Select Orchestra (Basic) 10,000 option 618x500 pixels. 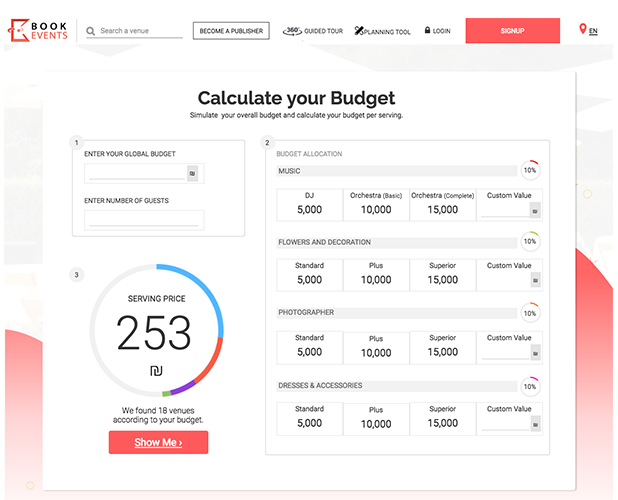point(376,205)
